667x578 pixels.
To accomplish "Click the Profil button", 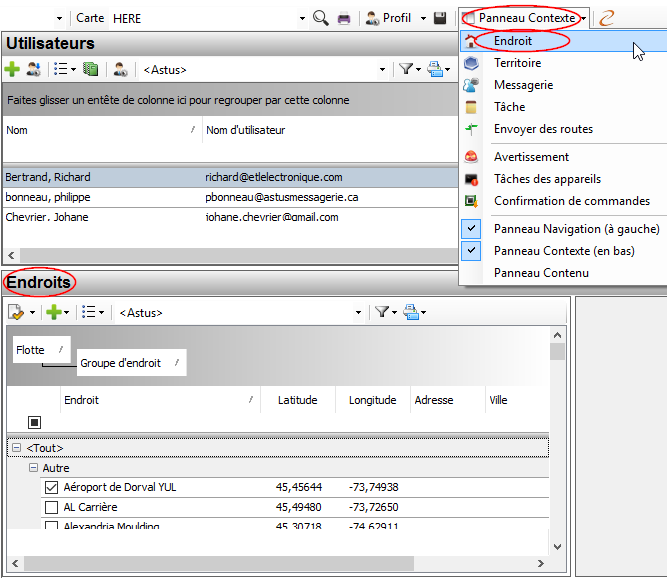I will coord(388,18).
